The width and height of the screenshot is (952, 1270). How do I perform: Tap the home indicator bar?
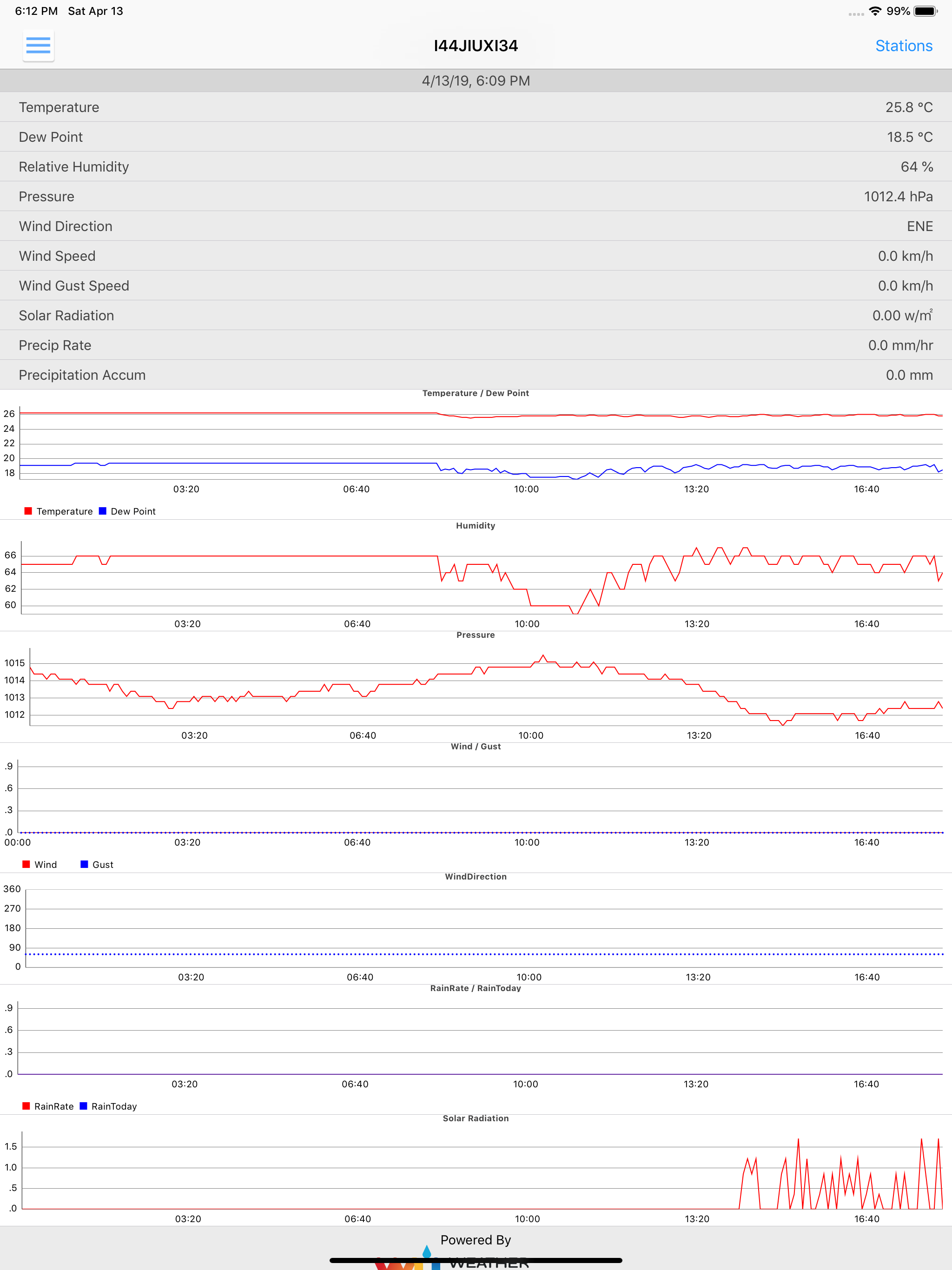(x=476, y=1260)
